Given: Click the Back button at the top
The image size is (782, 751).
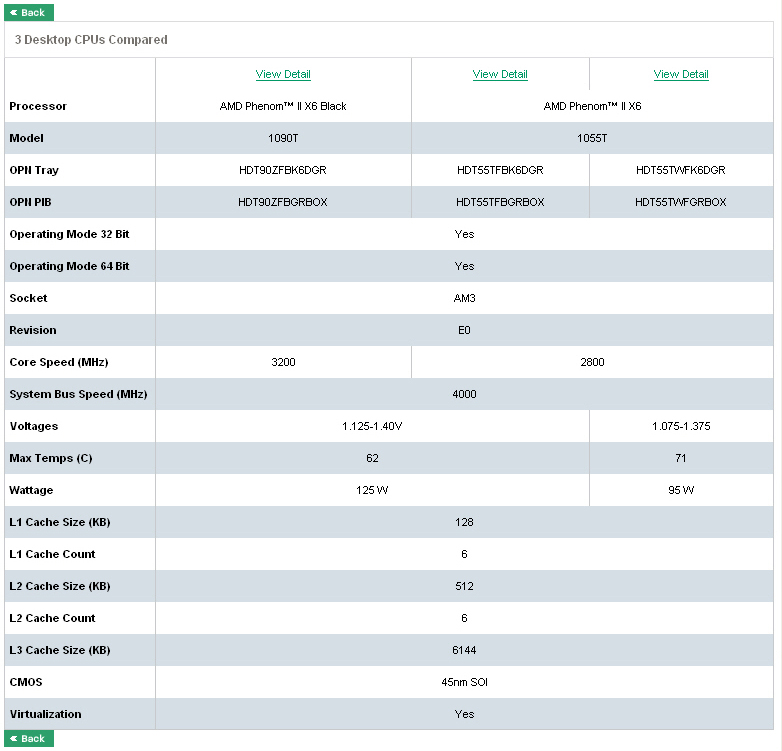Looking at the screenshot, I should (28, 12).
